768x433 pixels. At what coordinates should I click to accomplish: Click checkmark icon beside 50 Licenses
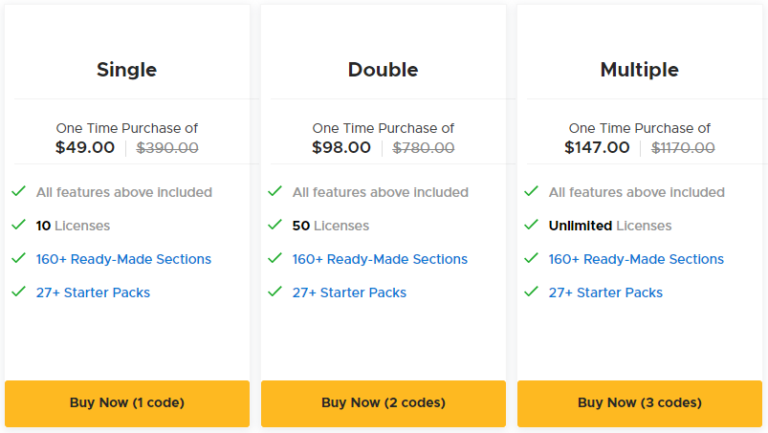tap(274, 225)
